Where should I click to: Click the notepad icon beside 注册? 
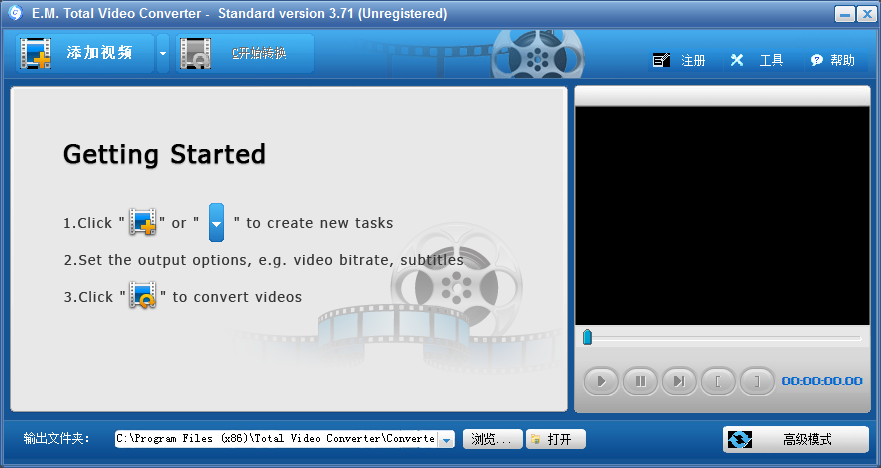click(x=661, y=60)
